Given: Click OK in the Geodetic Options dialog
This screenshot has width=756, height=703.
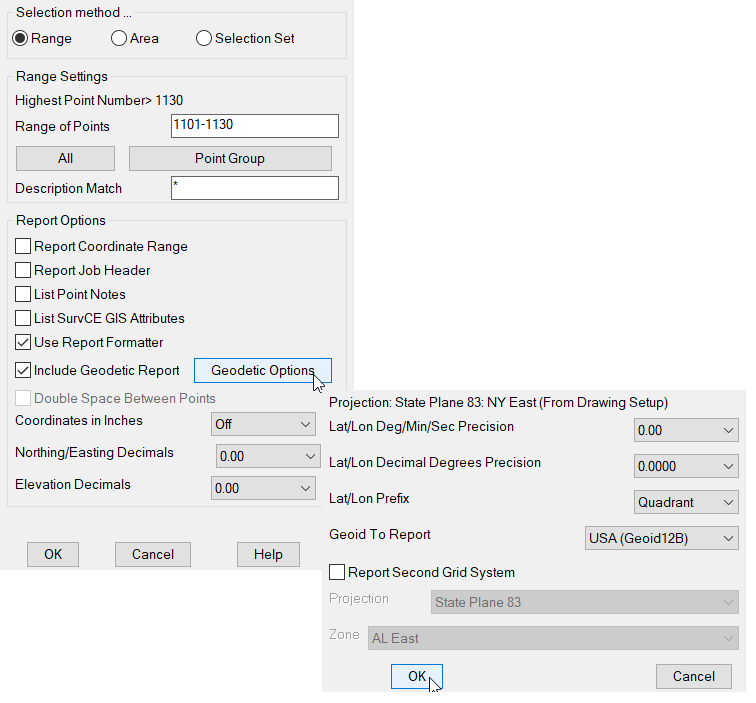Looking at the screenshot, I should (x=417, y=676).
